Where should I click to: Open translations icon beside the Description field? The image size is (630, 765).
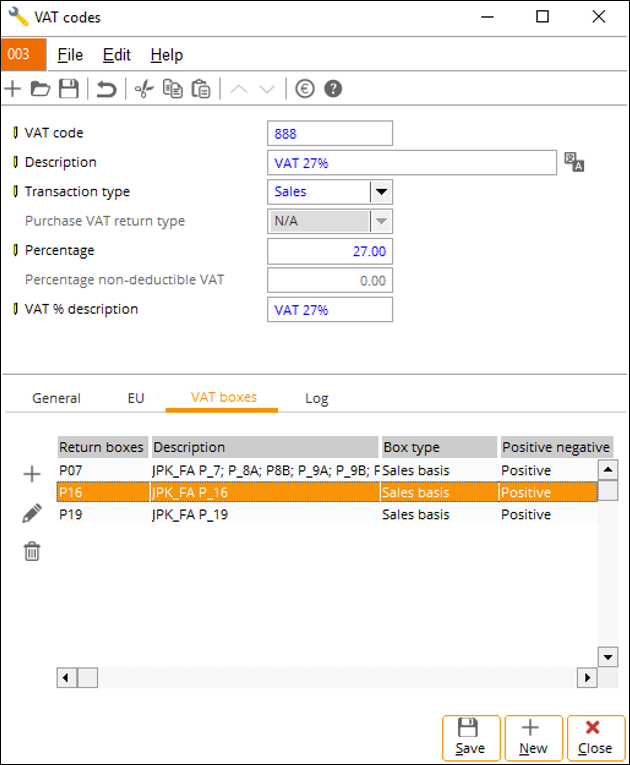click(574, 162)
